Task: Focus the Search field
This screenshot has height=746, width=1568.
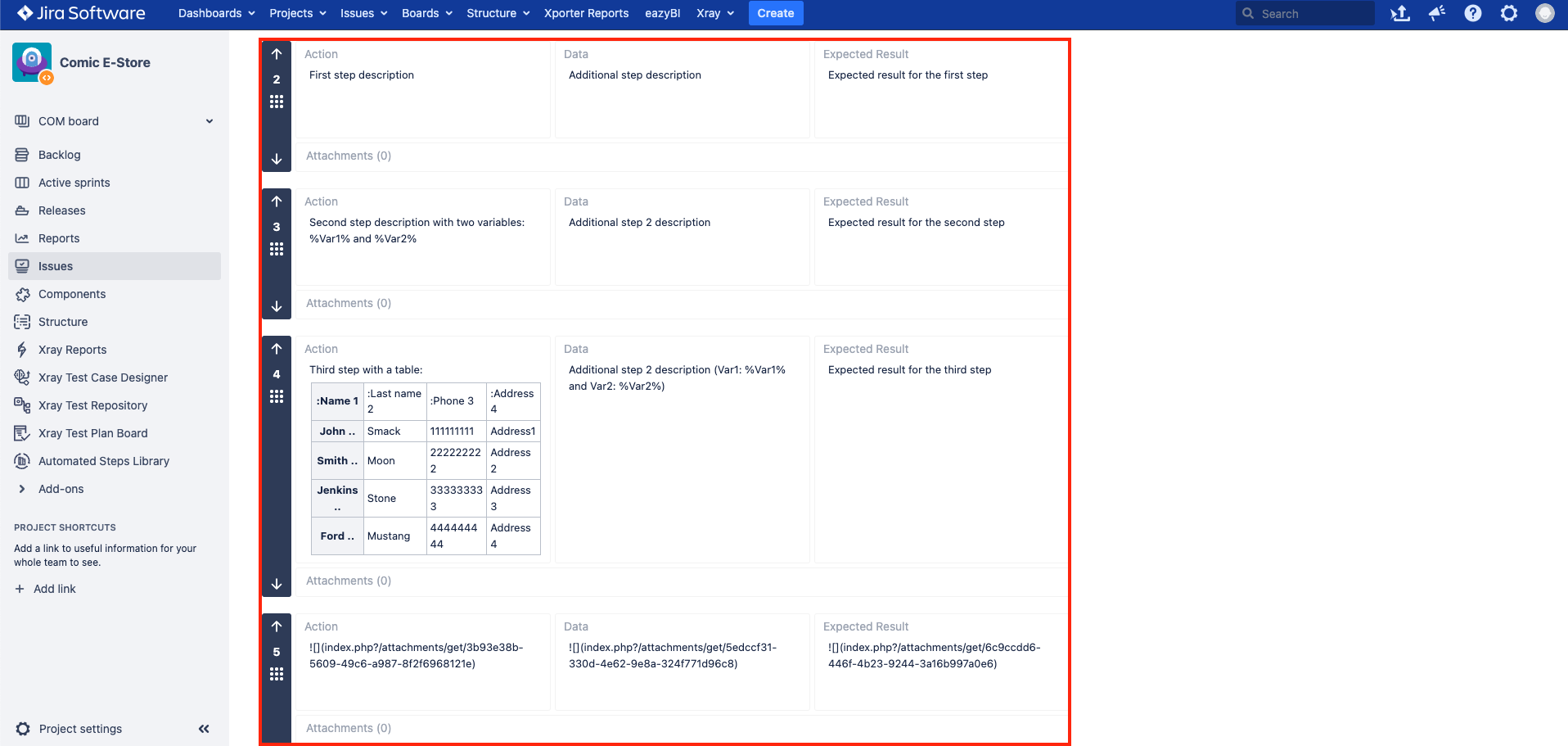Action: tap(1305, 13)
